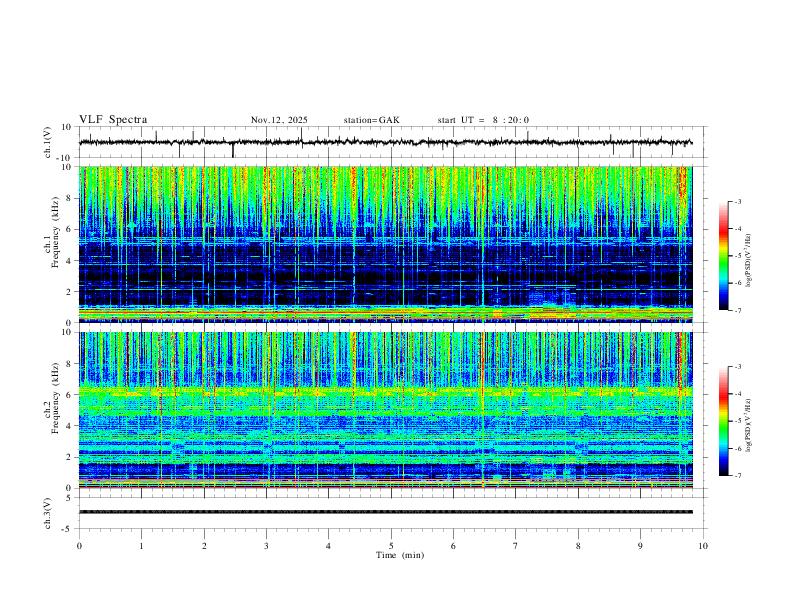The width and height of the screenshot is (792, 612).
Task: Click the "8" kHz tick on the ch.2 frequency axis
Action: (70, 364)
